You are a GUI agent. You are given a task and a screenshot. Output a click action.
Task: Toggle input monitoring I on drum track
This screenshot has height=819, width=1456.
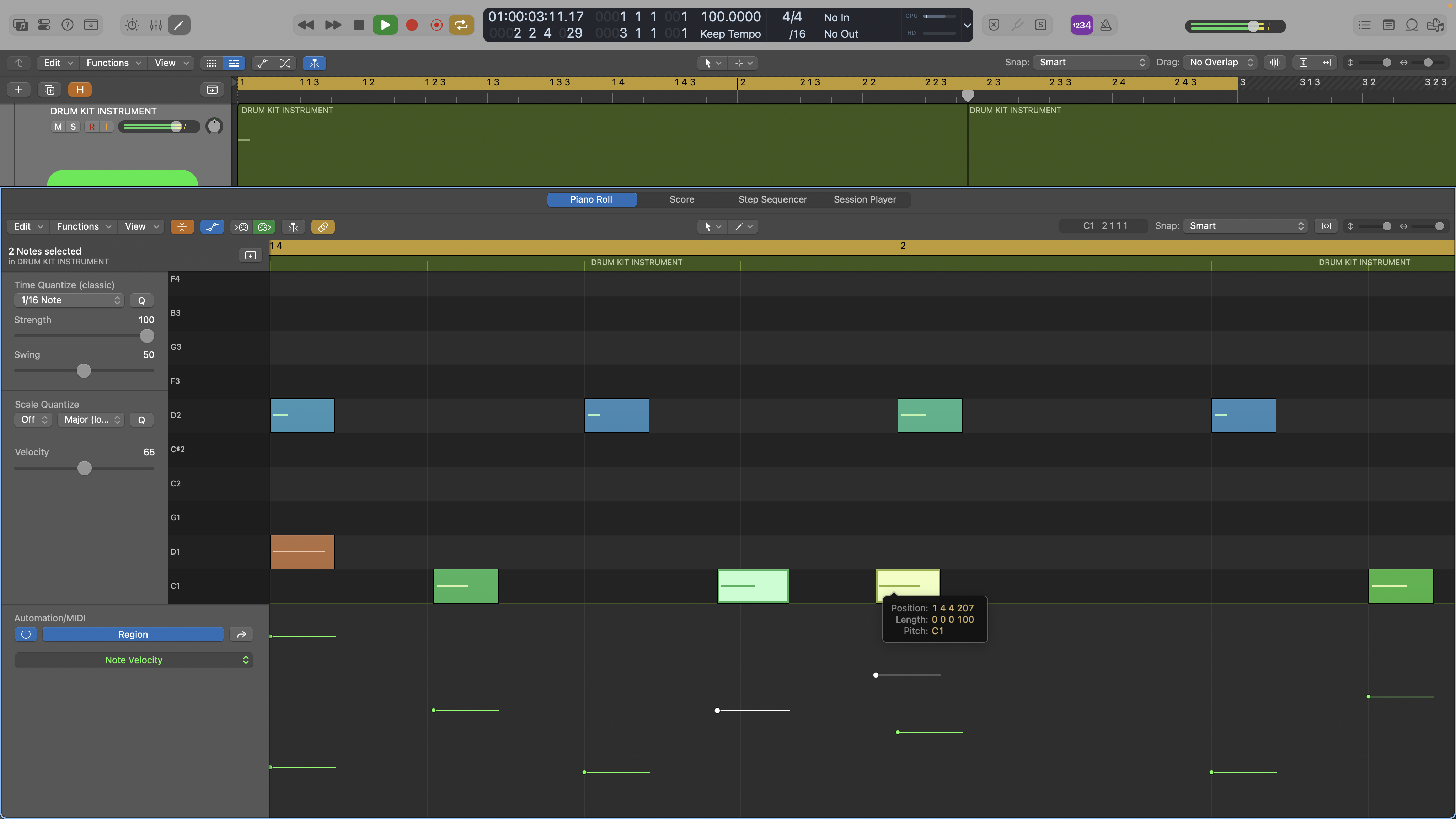tap(106, 127)
